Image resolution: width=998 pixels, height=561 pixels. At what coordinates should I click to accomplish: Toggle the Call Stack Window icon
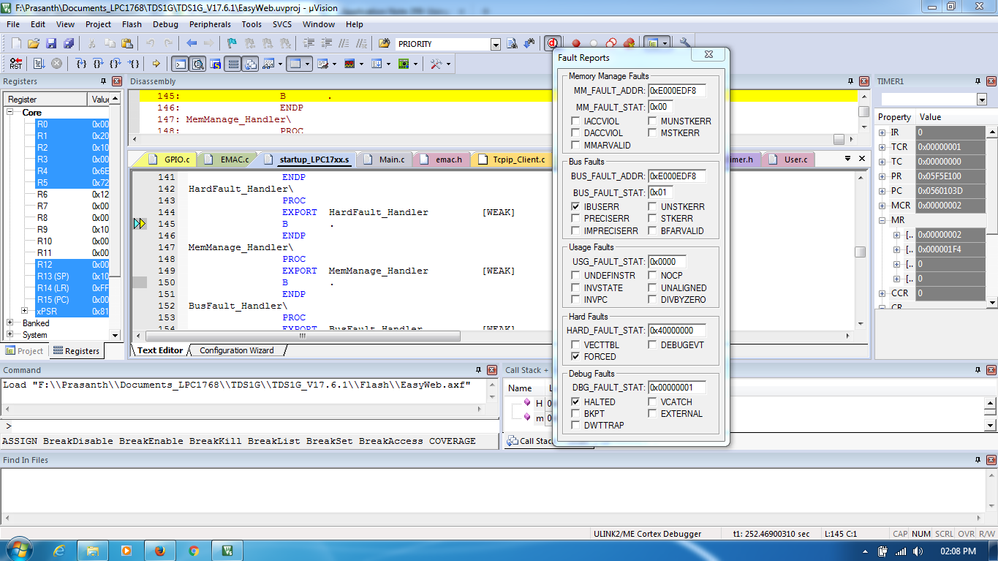251,64
